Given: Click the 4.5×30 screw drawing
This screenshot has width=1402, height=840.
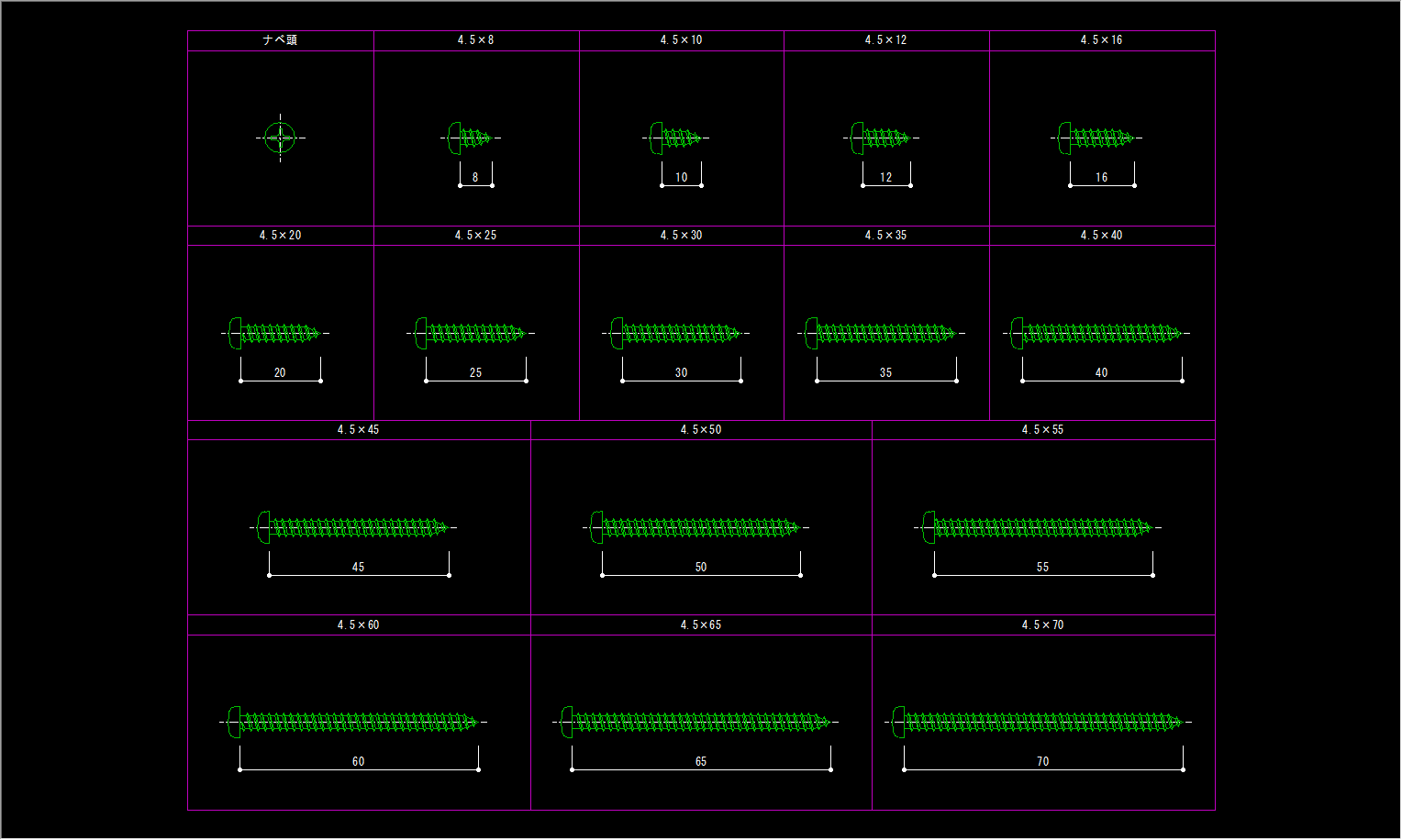Looking at the screenshot, I should [x=676, y=334].
